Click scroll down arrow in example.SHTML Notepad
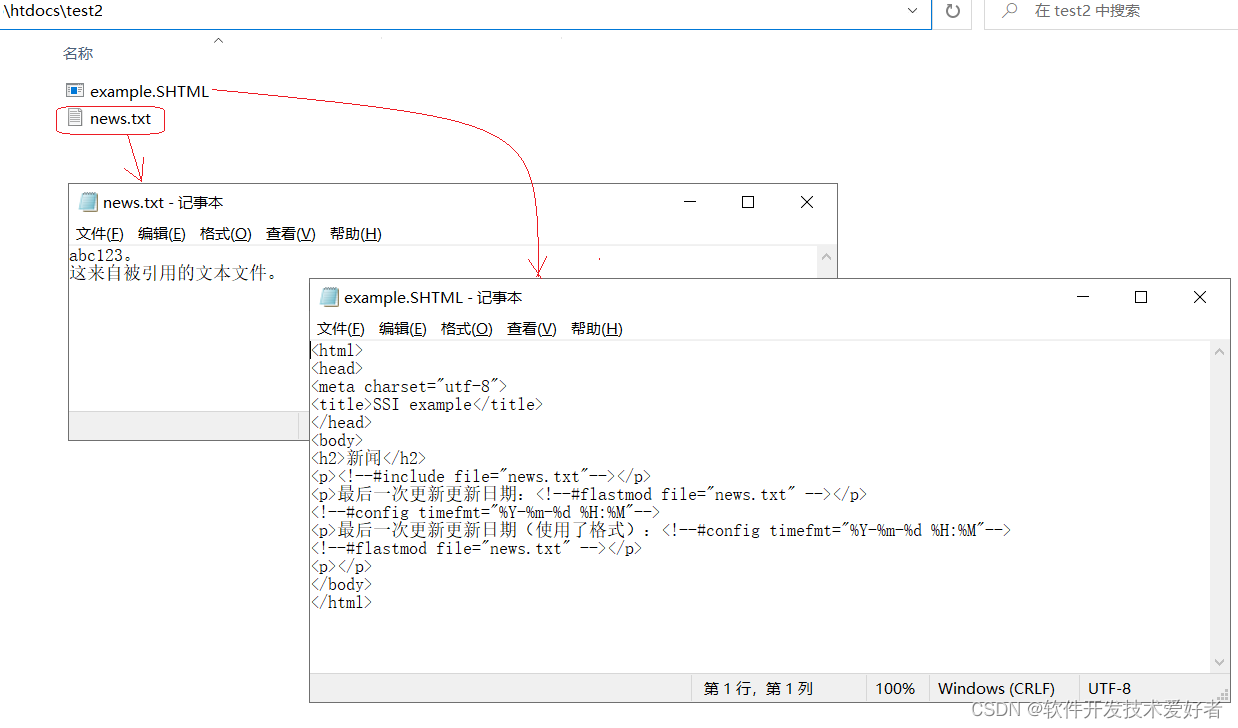 pyautogui.click(x=1219, y=662)
